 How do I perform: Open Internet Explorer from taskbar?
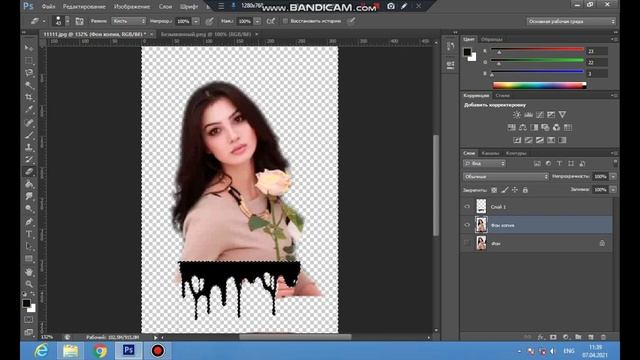tap(41, 351)
